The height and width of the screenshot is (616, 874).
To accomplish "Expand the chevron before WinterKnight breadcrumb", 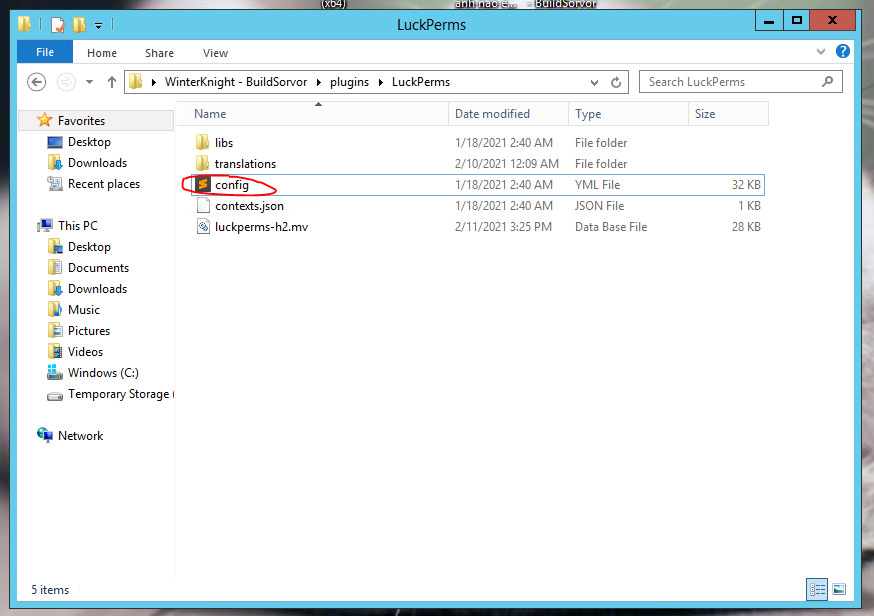I will tap(154, 83).
